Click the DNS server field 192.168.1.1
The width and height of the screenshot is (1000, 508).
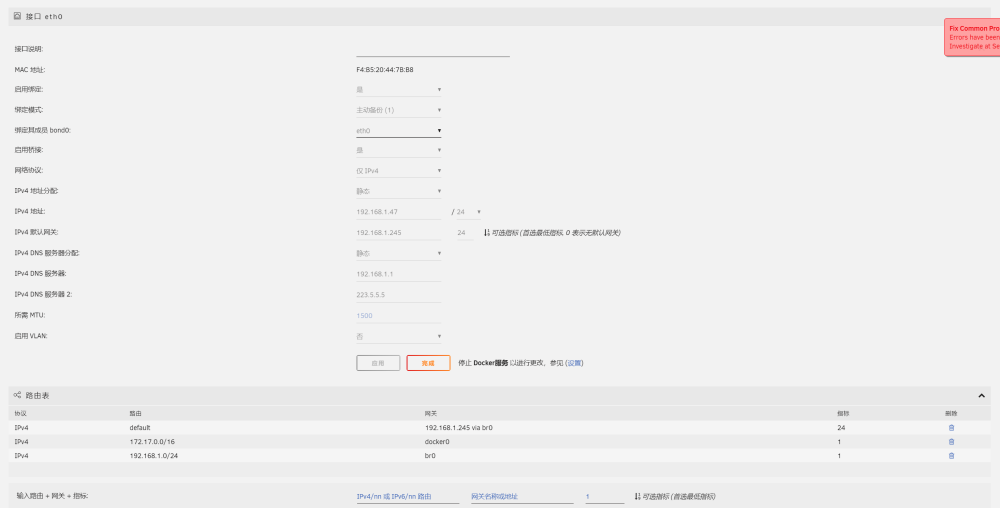pyautogui.click(x=399, y=274)
